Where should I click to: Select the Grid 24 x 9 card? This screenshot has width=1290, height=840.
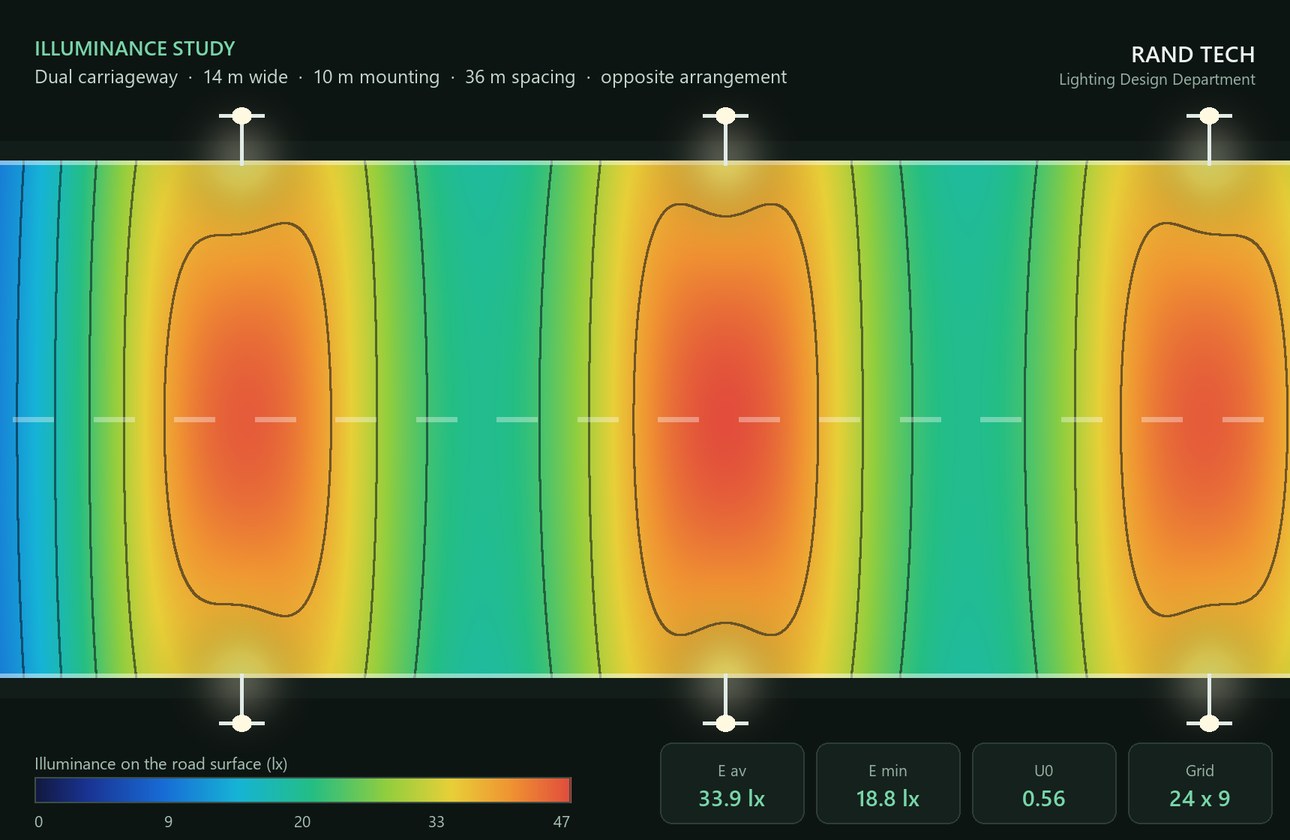[x=1200, y=783]
